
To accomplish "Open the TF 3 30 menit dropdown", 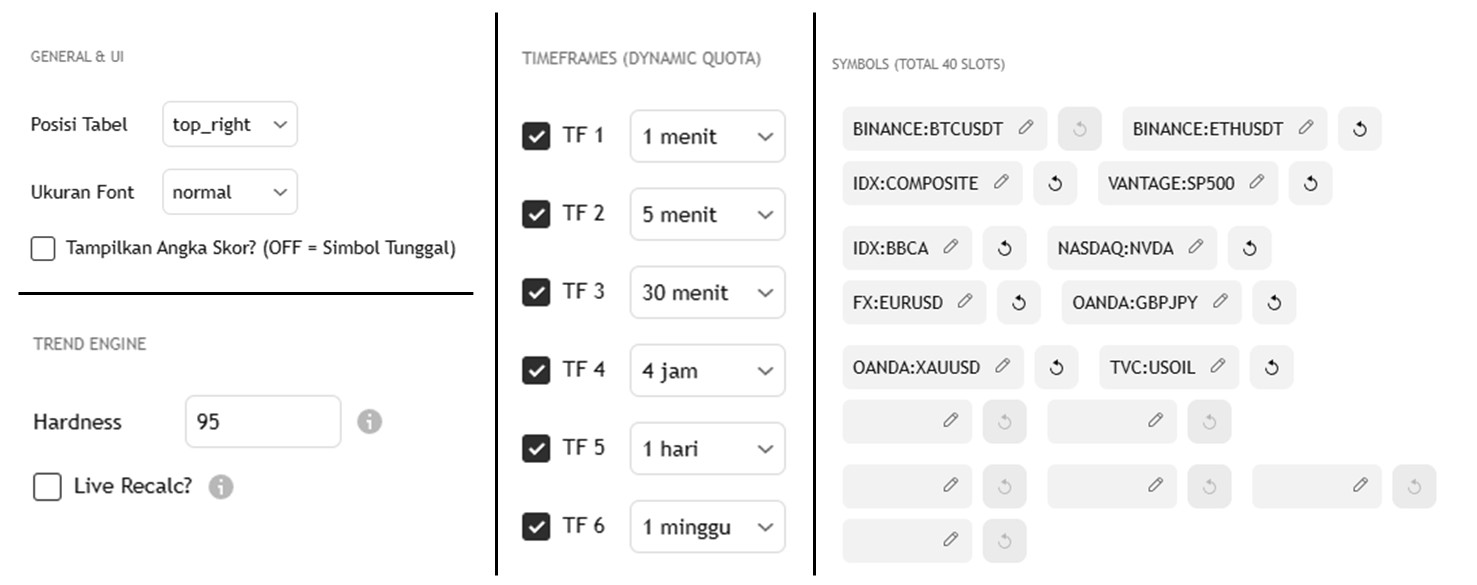I will point(707,293).
